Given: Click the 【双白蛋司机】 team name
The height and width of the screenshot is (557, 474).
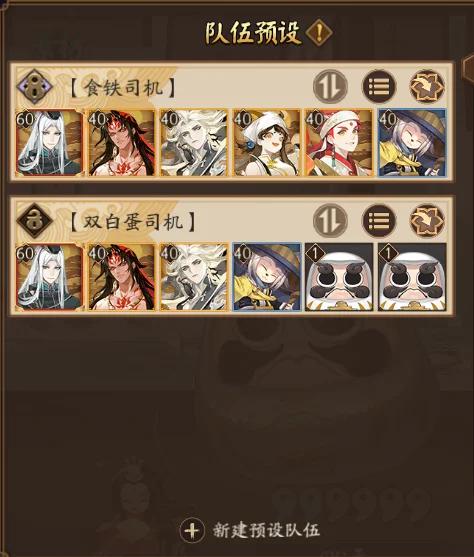Looking at the screenshot, I should tap(132, 222).
